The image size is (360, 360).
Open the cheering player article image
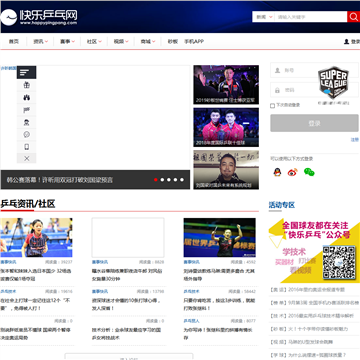220,238
